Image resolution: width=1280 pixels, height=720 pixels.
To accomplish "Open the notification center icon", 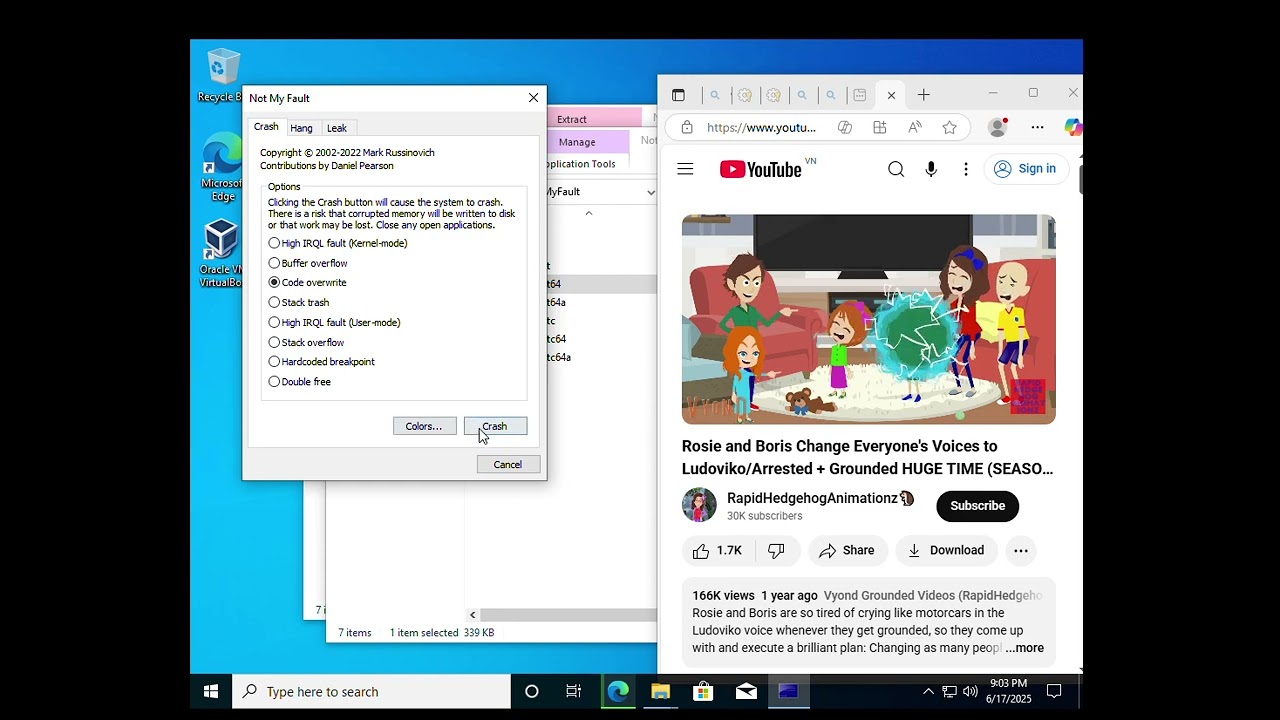I will (x=1054, y=691).
